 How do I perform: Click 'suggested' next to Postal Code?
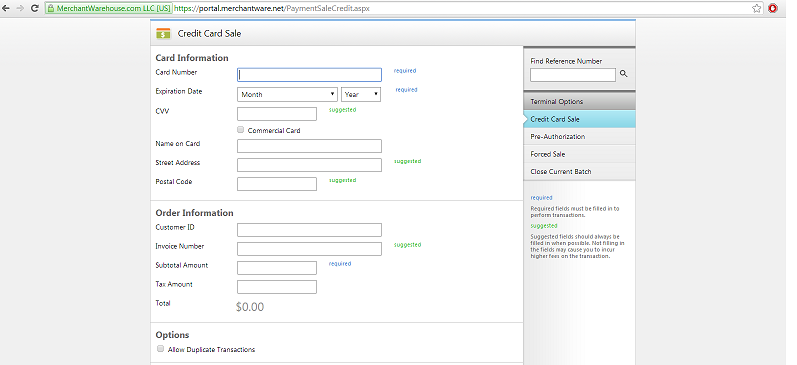click(x=343, y=180)
